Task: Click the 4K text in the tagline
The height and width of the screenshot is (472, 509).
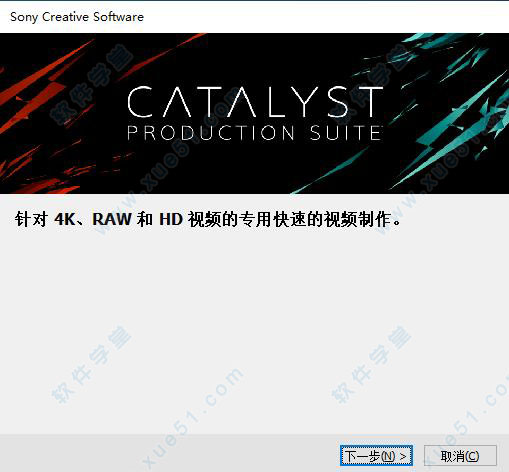Action: (x=65, y=219)
